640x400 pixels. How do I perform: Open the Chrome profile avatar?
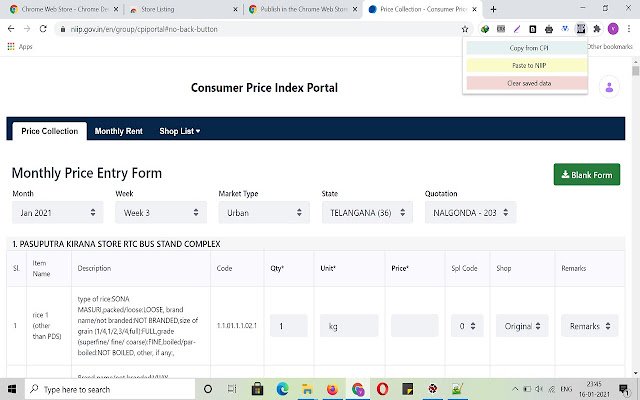[x=613, y=29]
